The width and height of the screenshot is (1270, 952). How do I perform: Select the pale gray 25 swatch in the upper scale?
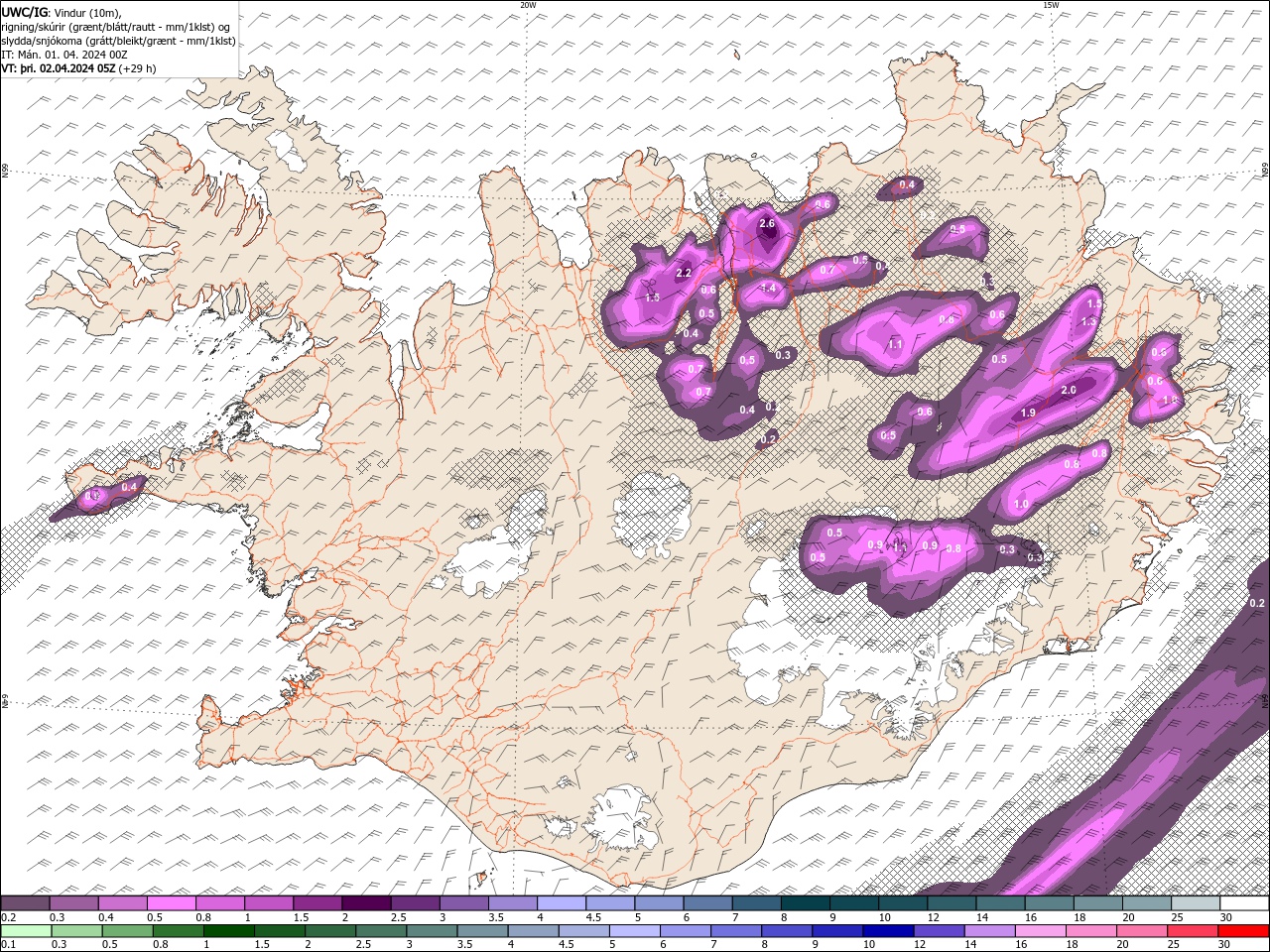1196,903
